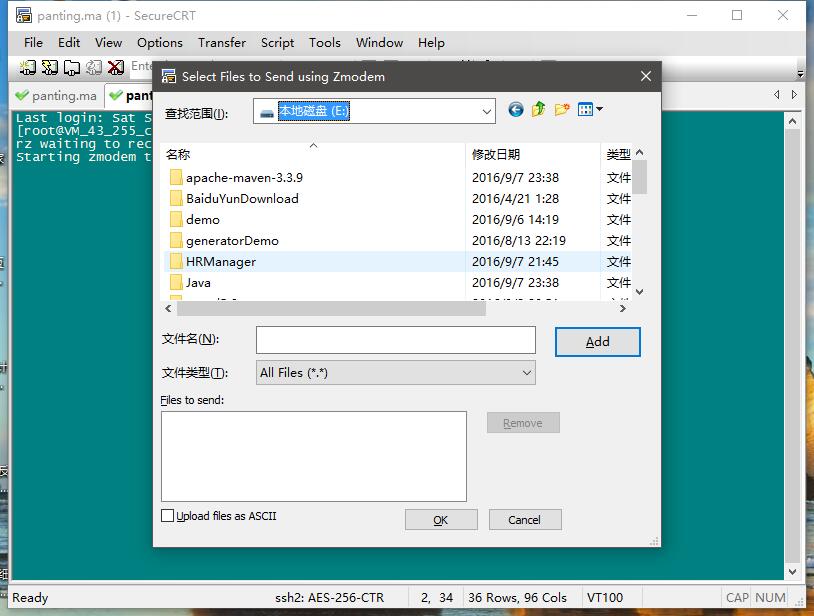The height and width of the screenshot is (616, 814).
Task: Click terminal scrollbar up arrow
Action: pos(792,121)
